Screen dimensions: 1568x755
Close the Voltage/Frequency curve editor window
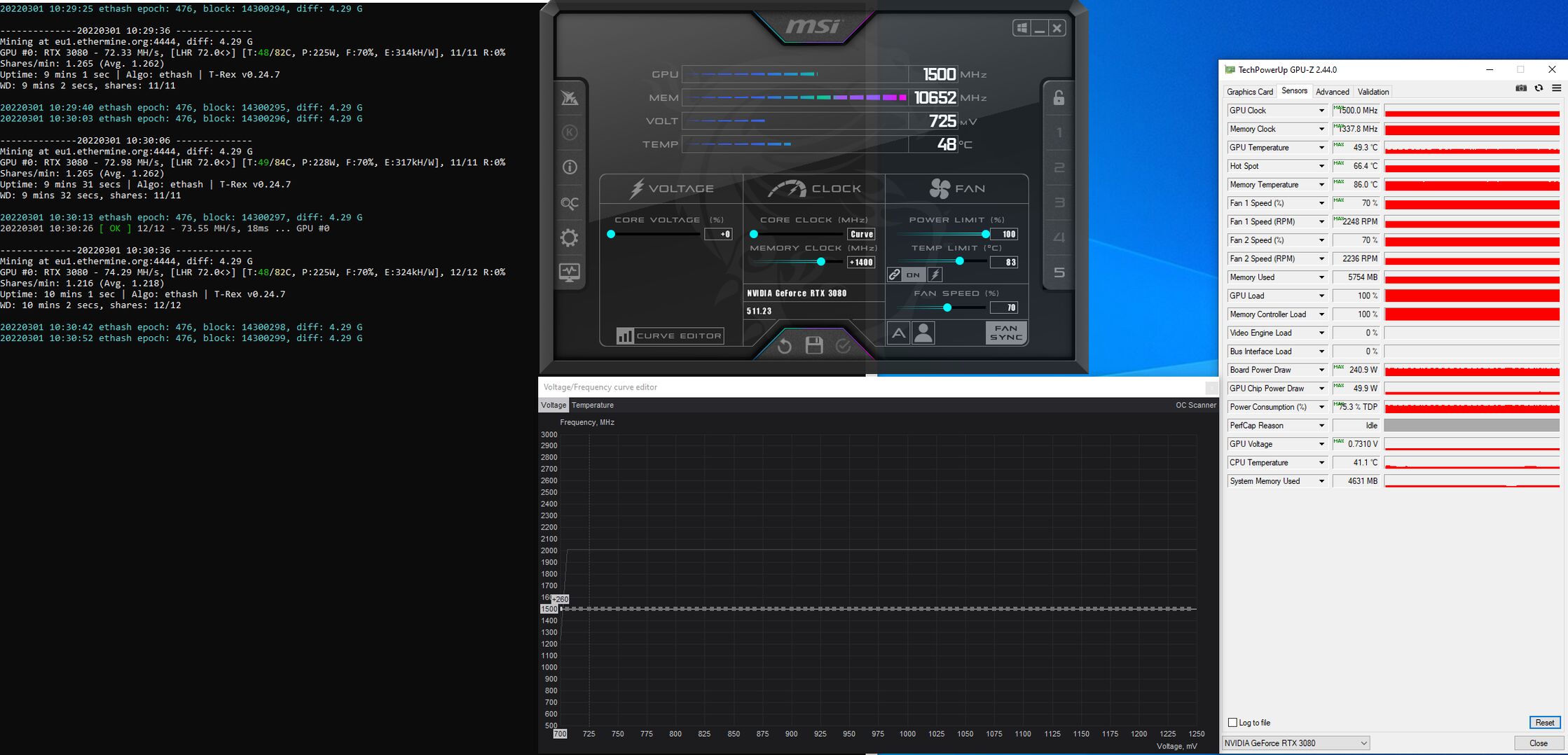1211,387
